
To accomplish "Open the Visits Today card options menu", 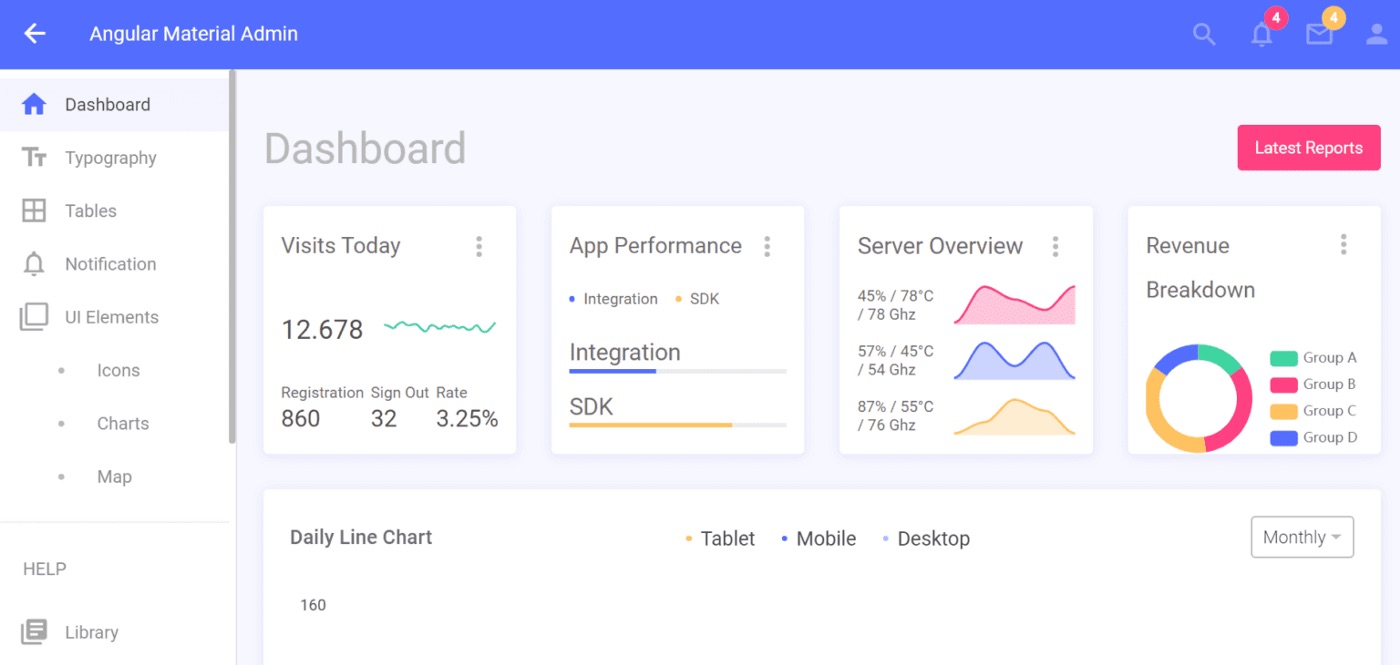I will [x=479, y=246].
